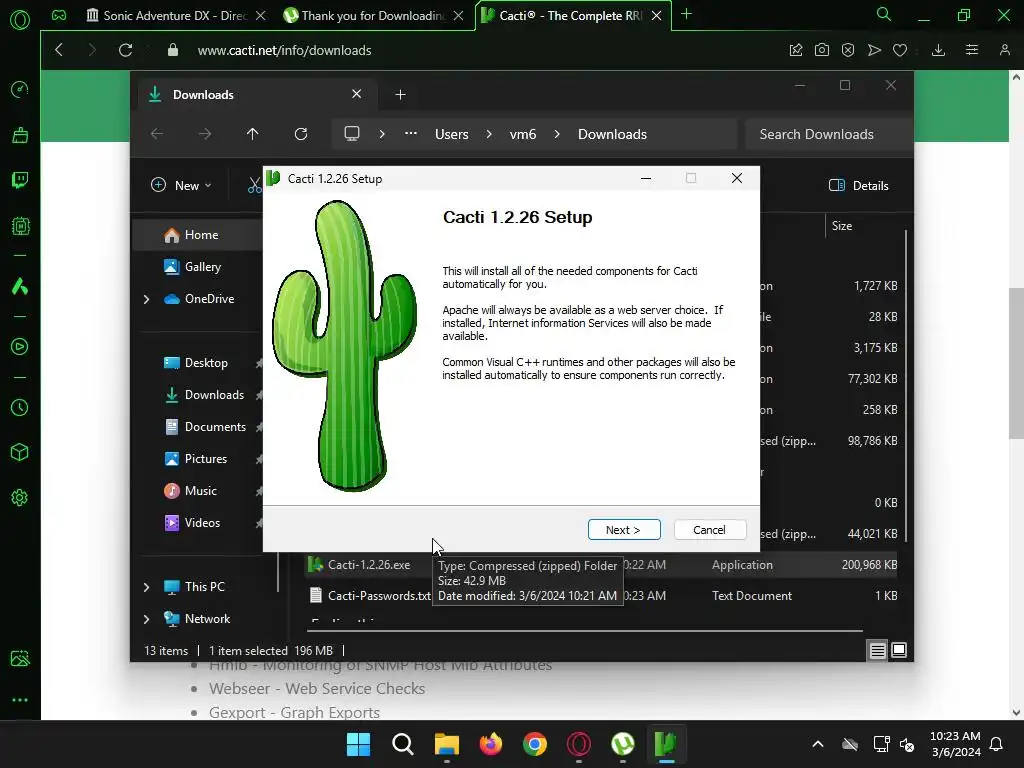The height and width of the screenshot is (768, 1024).
Task: Launch Firefox from taskbar
Action: (x=490, y=744)
